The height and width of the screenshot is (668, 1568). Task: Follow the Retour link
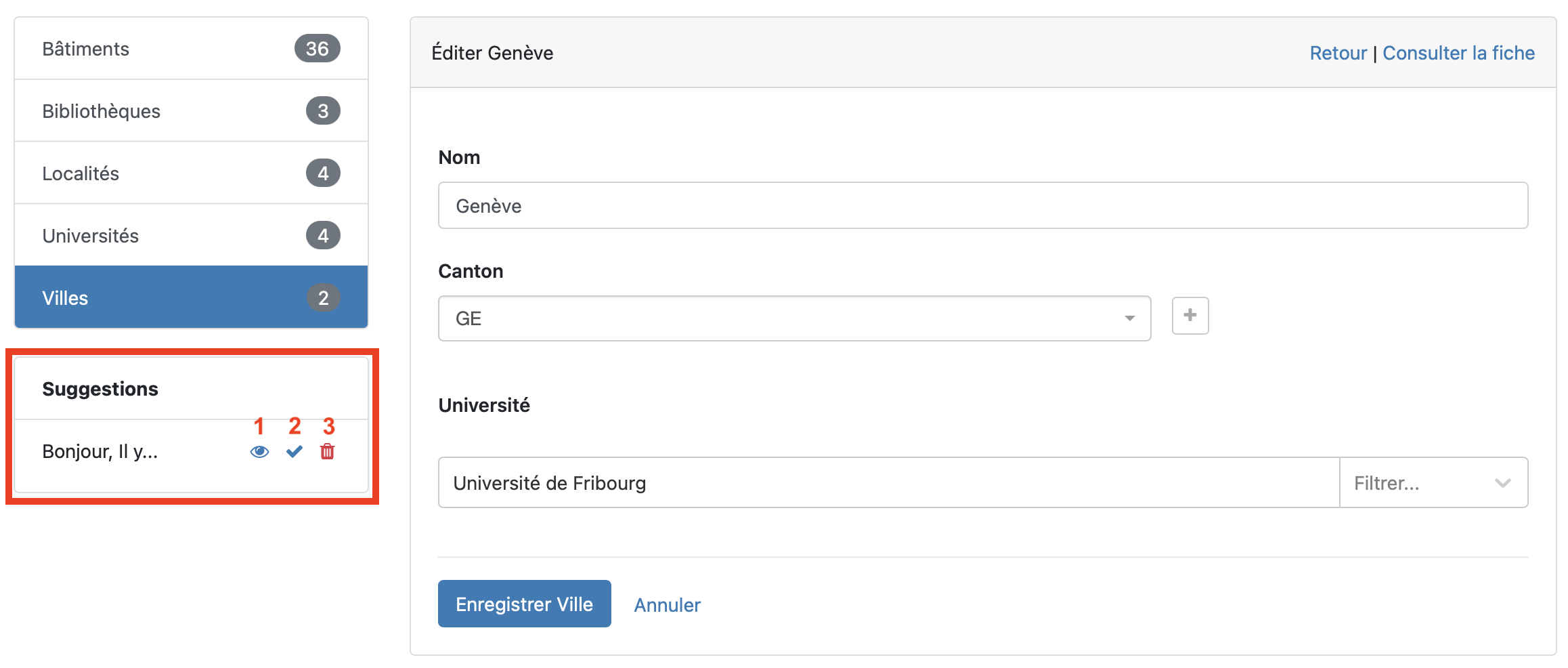point(1338,53)
